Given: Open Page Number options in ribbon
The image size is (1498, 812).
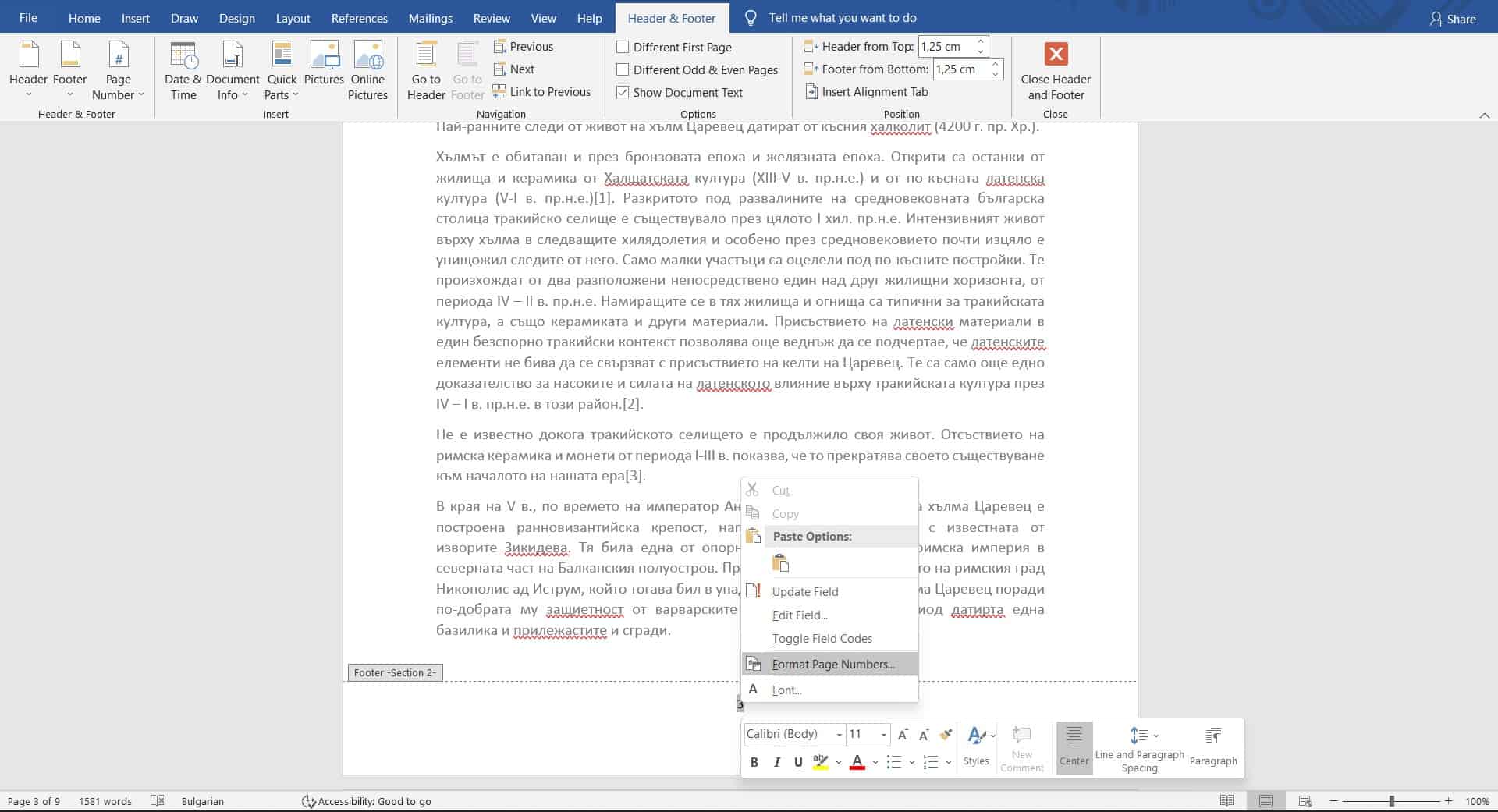Looking at the screenshot, I should pyautogui.click(x=118, y=70).
